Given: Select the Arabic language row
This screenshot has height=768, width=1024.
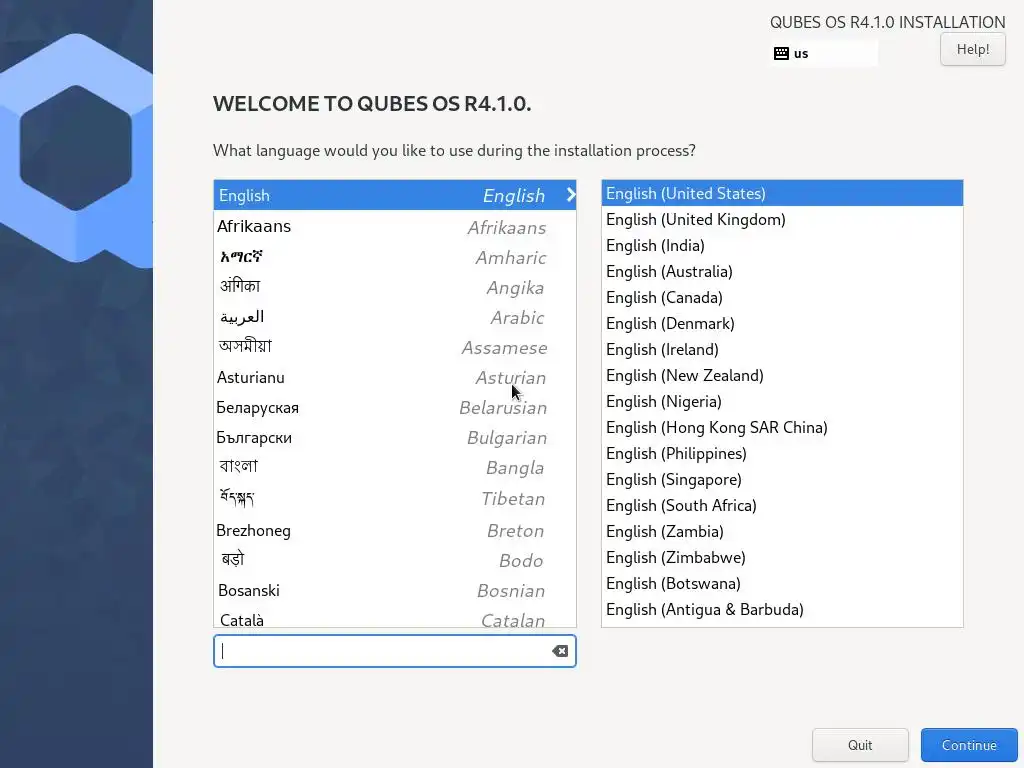Looking at the screenshot, I should coord(394,317).
